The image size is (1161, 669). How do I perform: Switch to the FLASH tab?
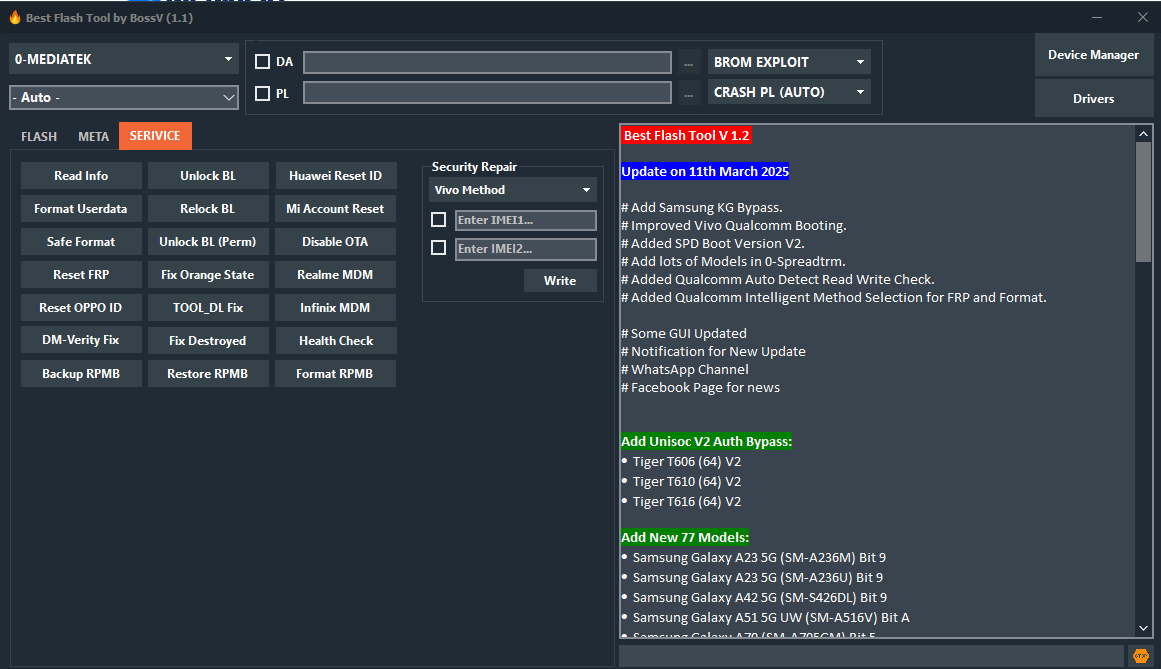click(39, 136)
